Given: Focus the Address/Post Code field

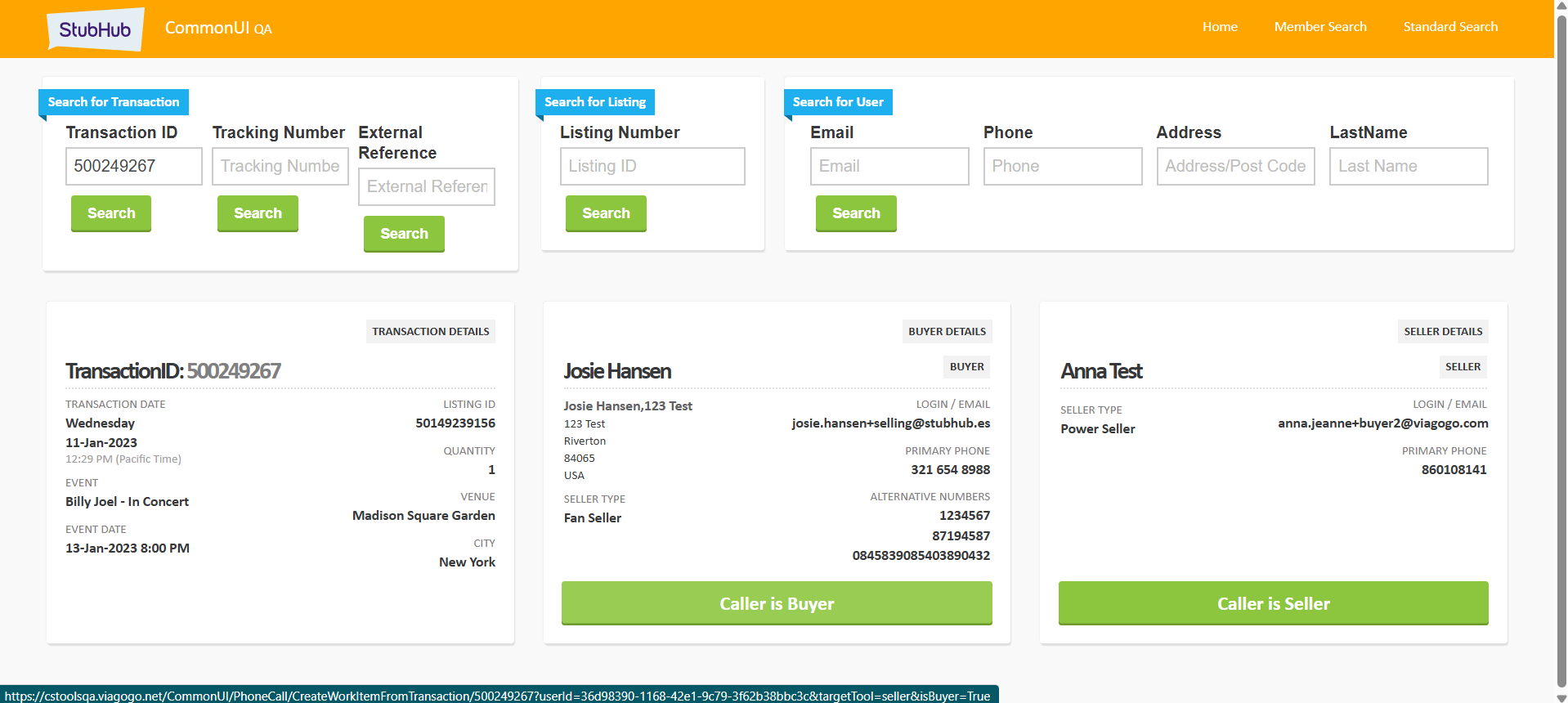Looking at the screenshot, I should coord(1234,166).
